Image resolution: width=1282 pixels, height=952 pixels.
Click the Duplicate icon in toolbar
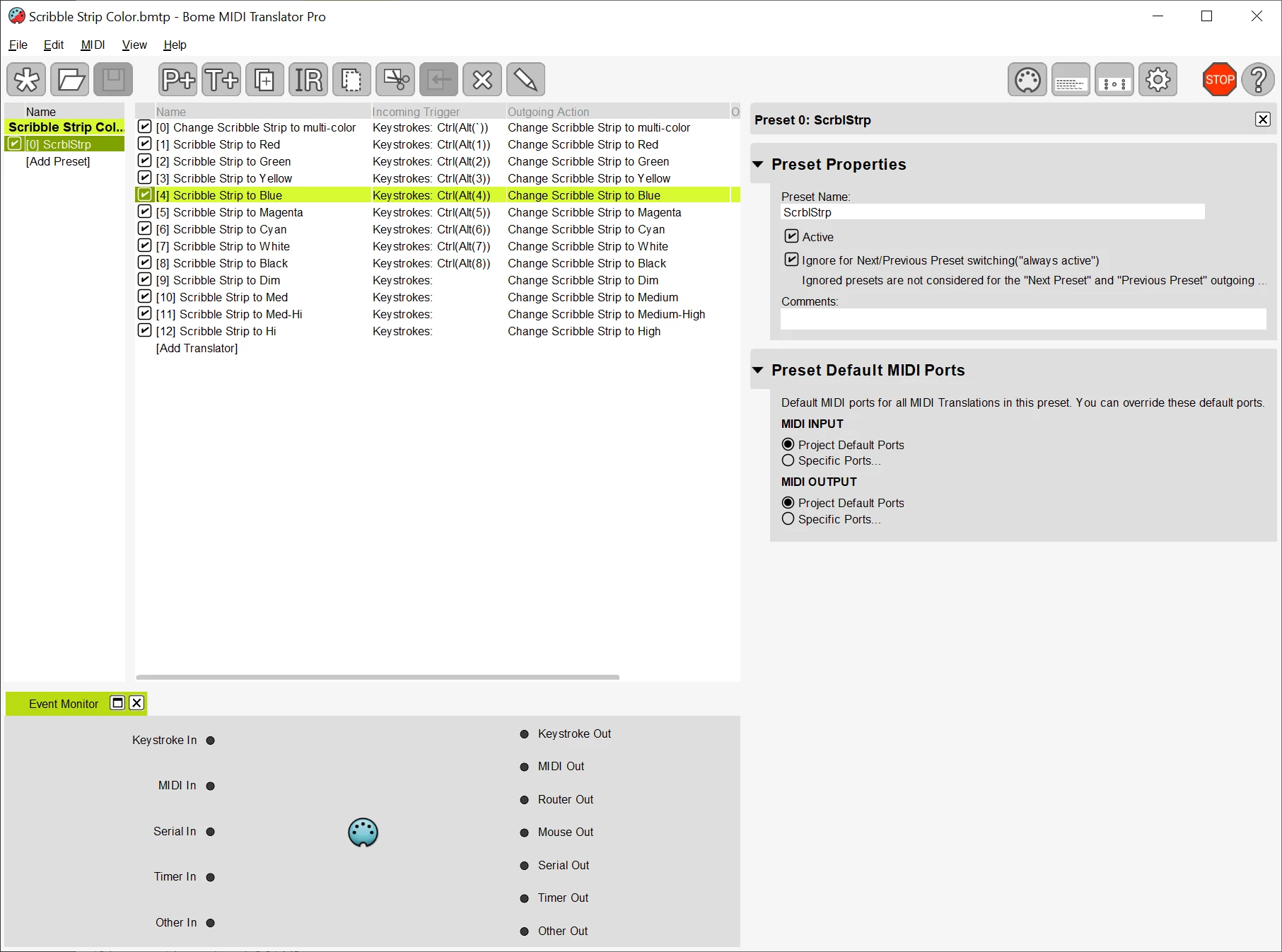264,79
